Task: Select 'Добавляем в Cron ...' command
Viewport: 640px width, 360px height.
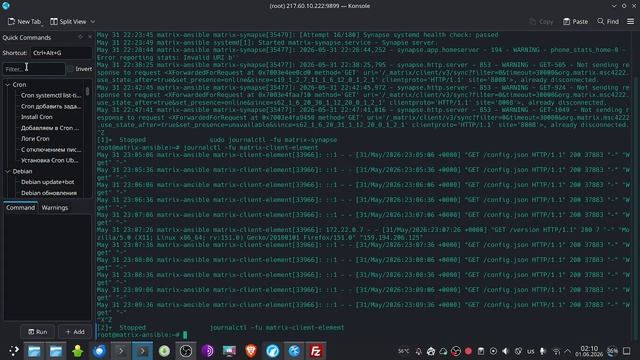Action: click(50, 128)
